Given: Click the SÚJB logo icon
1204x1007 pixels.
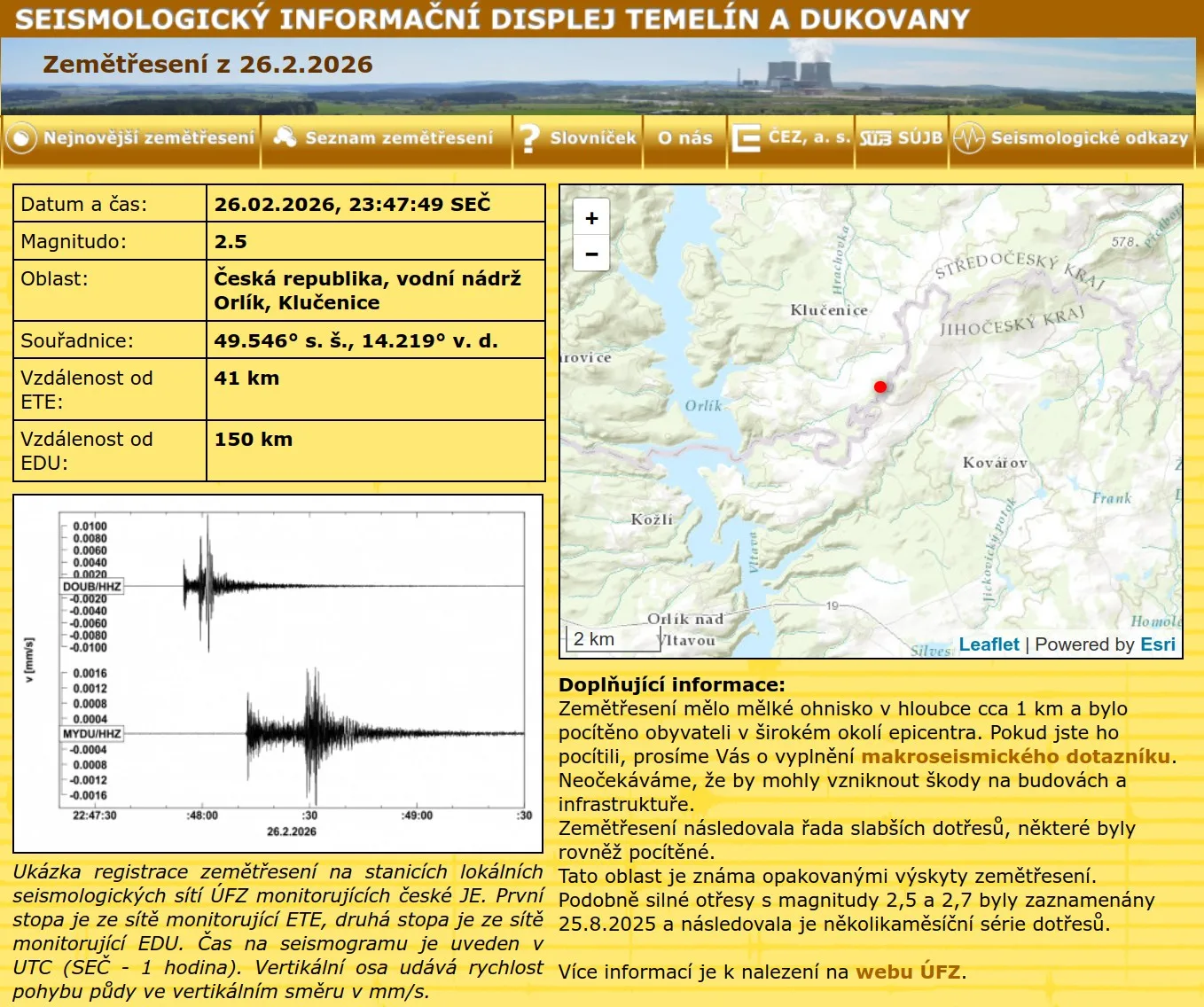Looking at the screenshot, I should (x=875, y=138).
